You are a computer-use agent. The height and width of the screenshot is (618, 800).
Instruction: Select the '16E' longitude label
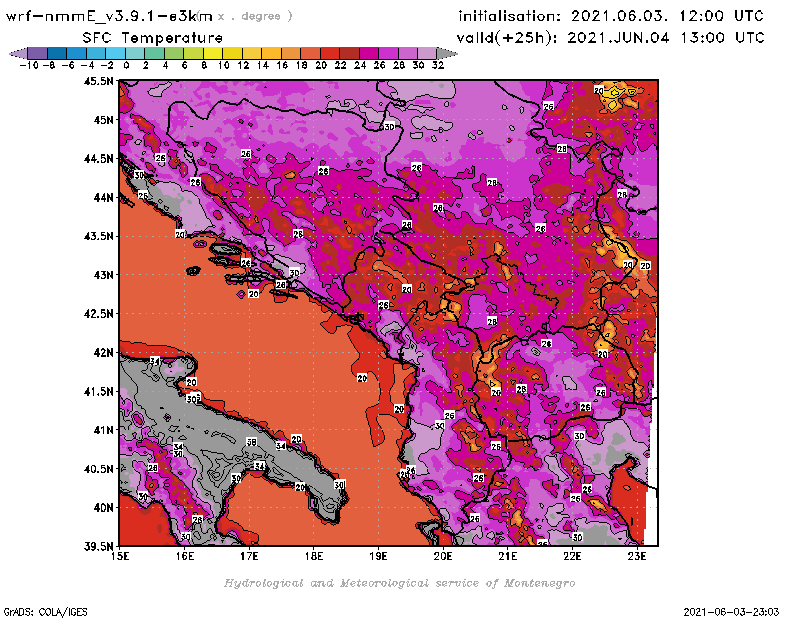[185, 556]
